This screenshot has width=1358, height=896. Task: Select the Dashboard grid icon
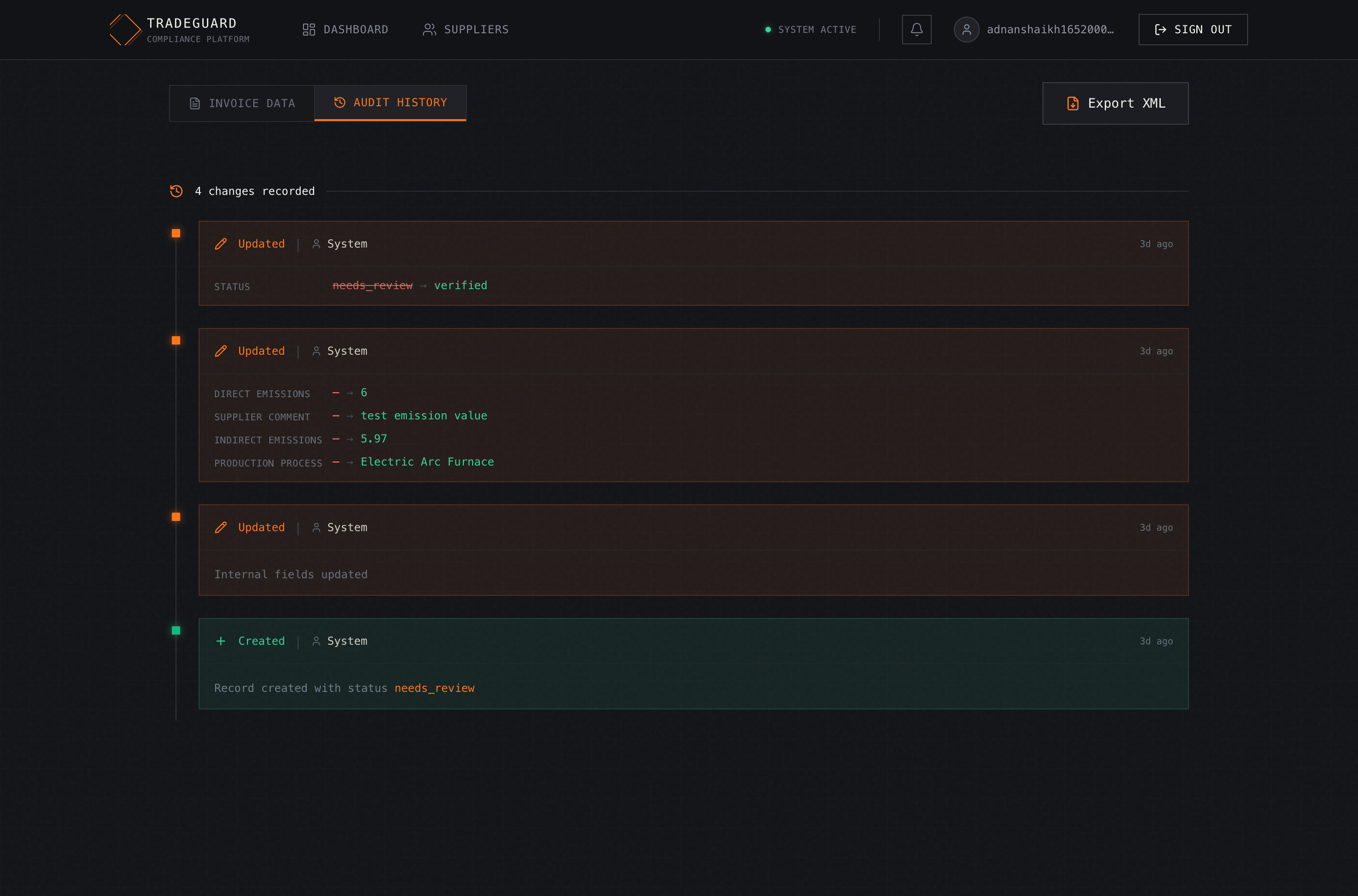tap(309, 29)
